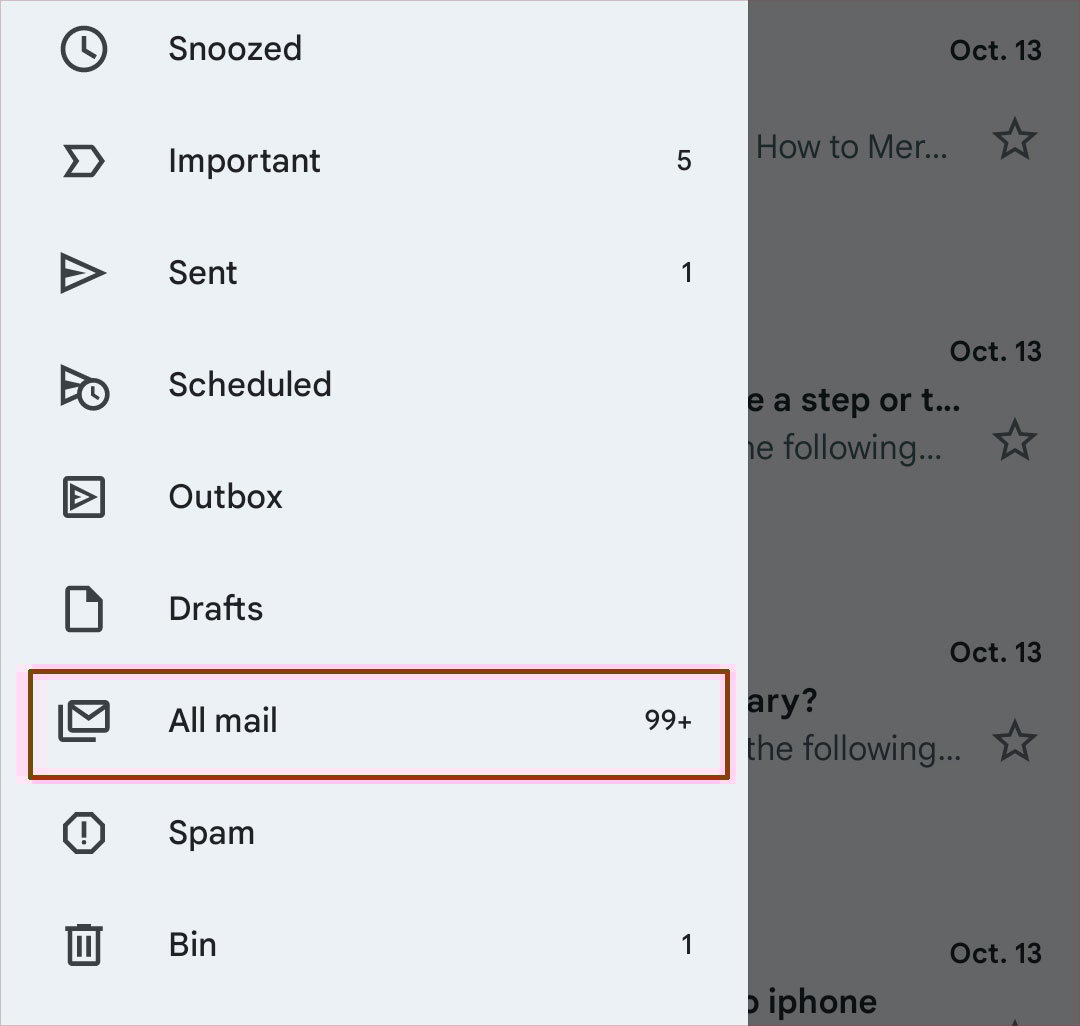Screen dimensions: 1080x1026
Task: Star the 'a step or t...' email
Action: click(1015, 440)
